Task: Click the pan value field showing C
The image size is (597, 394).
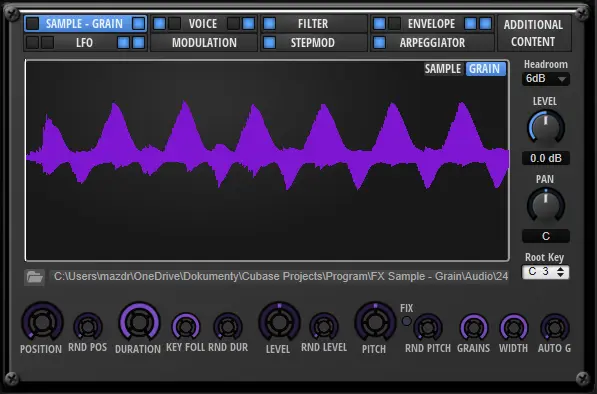Action: 546,236
